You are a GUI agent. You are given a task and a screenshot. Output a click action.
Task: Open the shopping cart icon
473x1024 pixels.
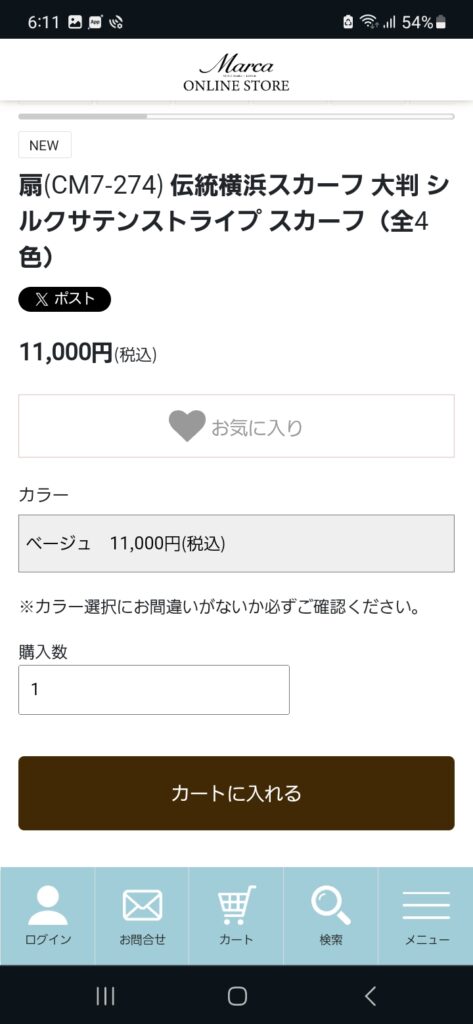(x=236, y=905)
